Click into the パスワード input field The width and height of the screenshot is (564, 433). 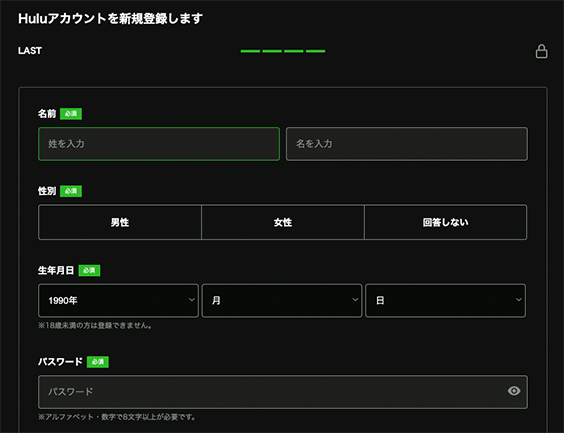pyautogui.click(x=283, y=392)
